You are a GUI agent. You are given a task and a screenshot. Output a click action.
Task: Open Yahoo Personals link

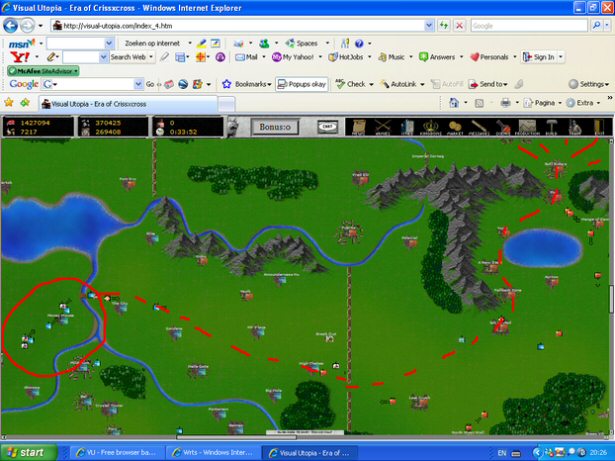pos(489,57)
